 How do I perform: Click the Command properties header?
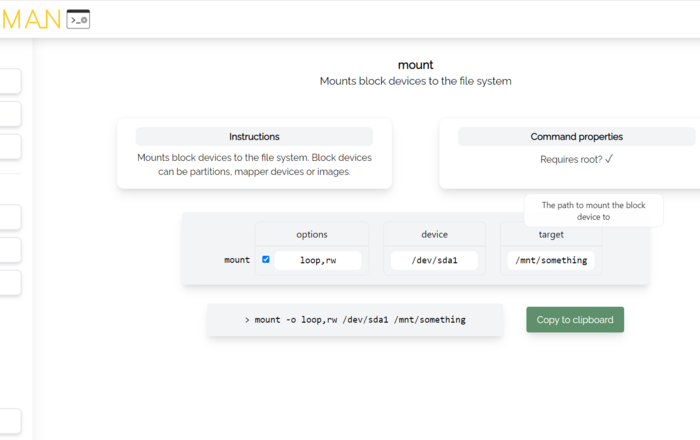pyautogui.click(x=576, y=137)
